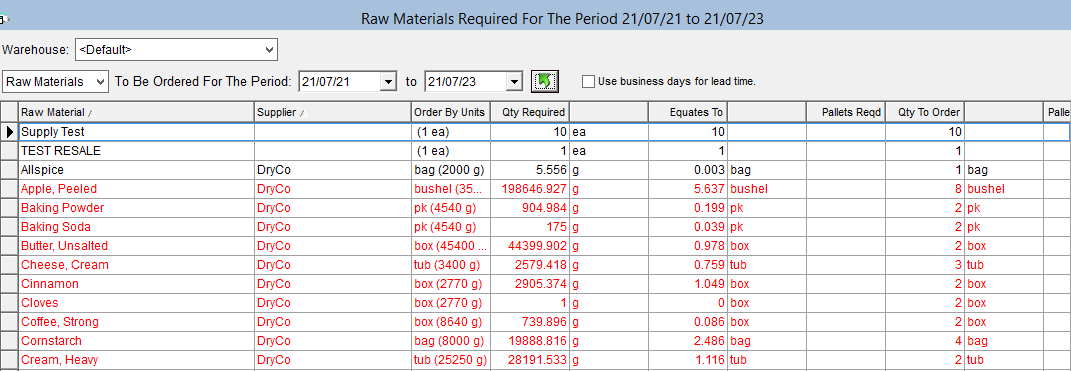Select the Supply Test row indicator
Image resolution: width=1071 pixels, height=371 pixels.
[10, 132]
